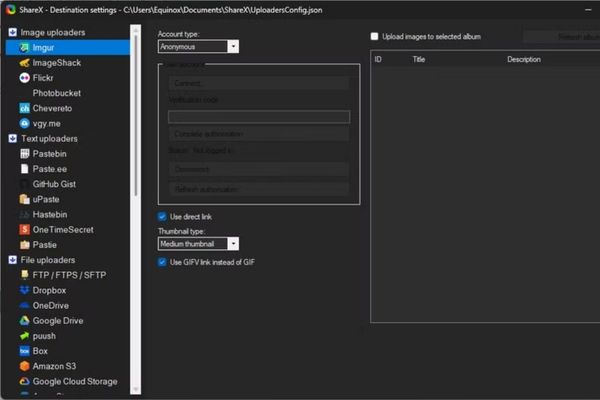This screenshot has width=600, height=400.
Task: Open the Thumbnail type dropdown
Action: (x=198, y=243)
